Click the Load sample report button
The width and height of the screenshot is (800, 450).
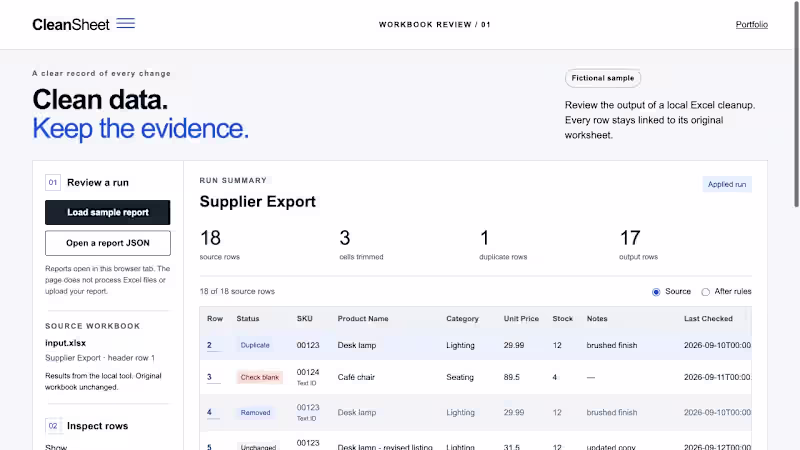point(108,212)
